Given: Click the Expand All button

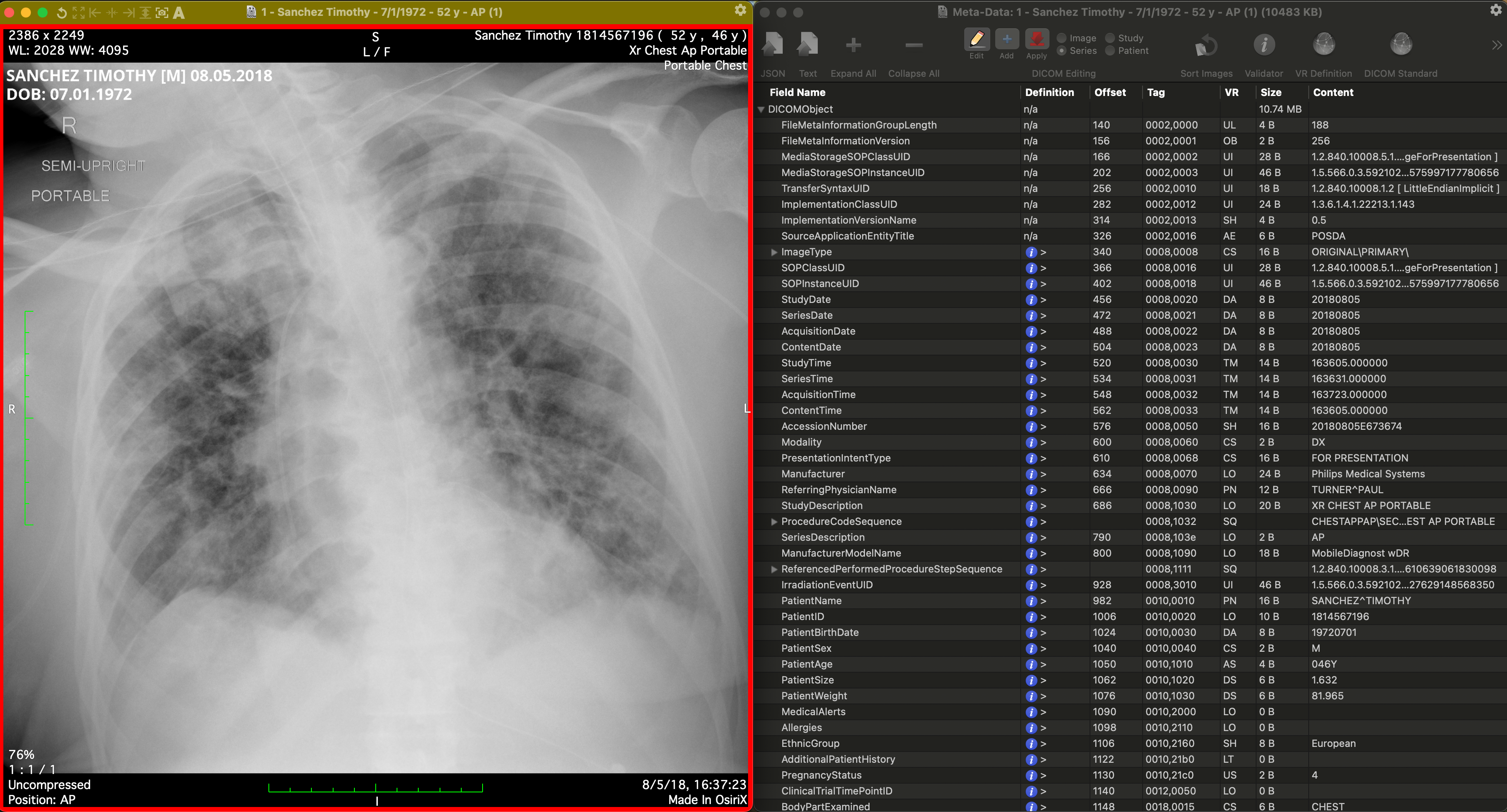Looking at the screenshot, I should pos(853,45).
